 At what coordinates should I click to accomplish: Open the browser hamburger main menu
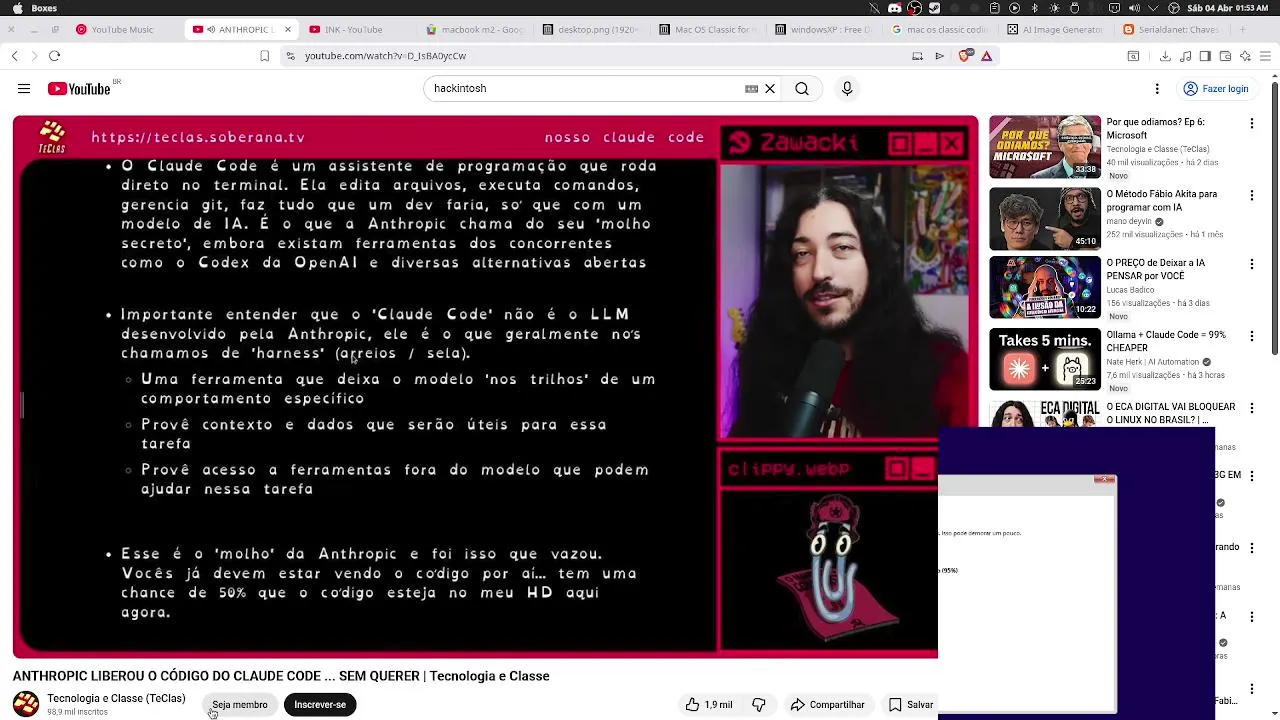click(x=1265, y=56)
